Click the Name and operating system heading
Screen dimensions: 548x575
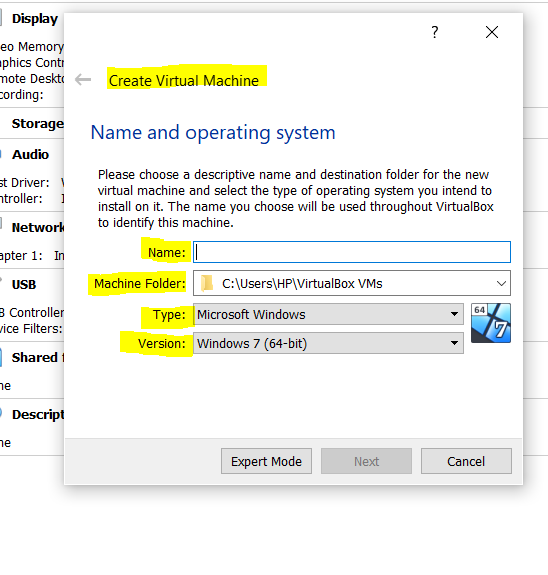coord(213,132)
